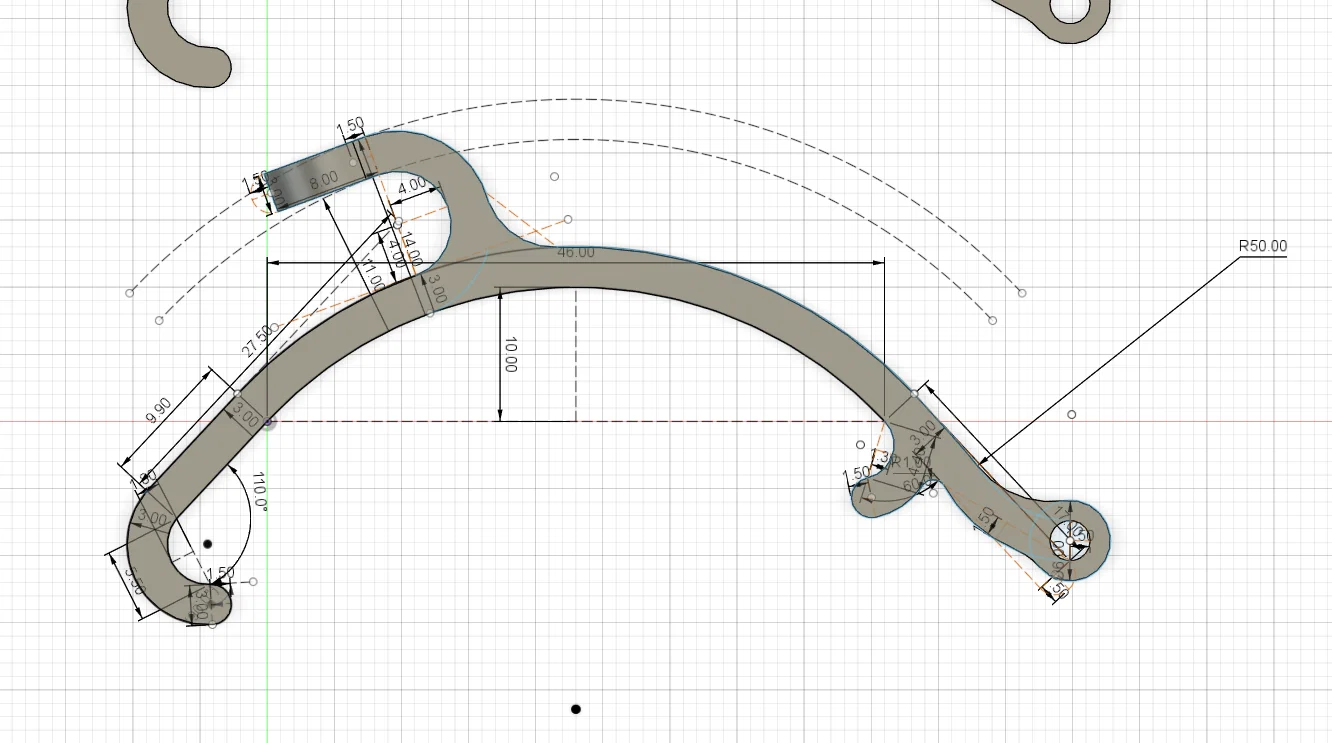
Task: Select the 9.90 dimension value
Action: [x=158, y=411]
